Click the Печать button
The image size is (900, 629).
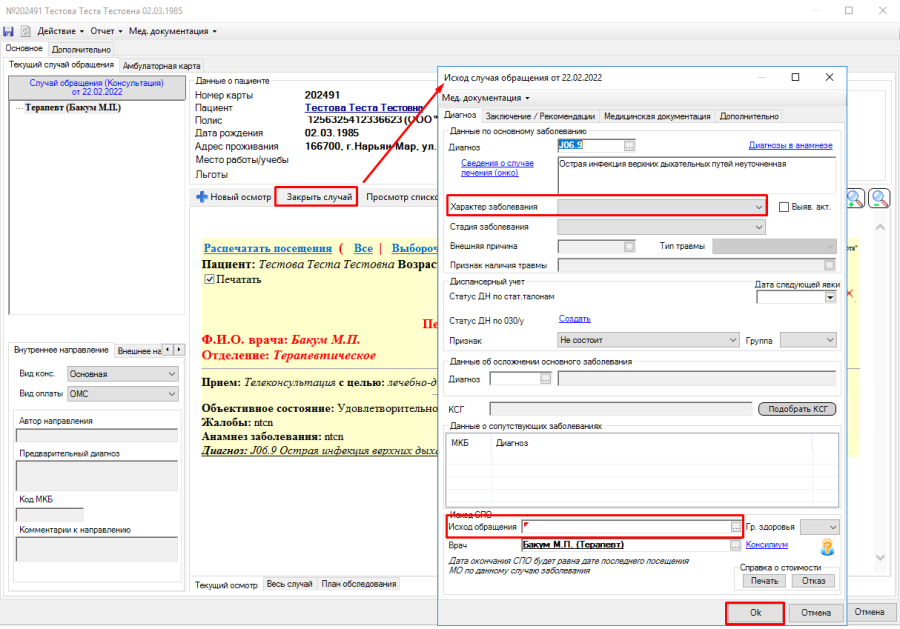coord(765,581)
